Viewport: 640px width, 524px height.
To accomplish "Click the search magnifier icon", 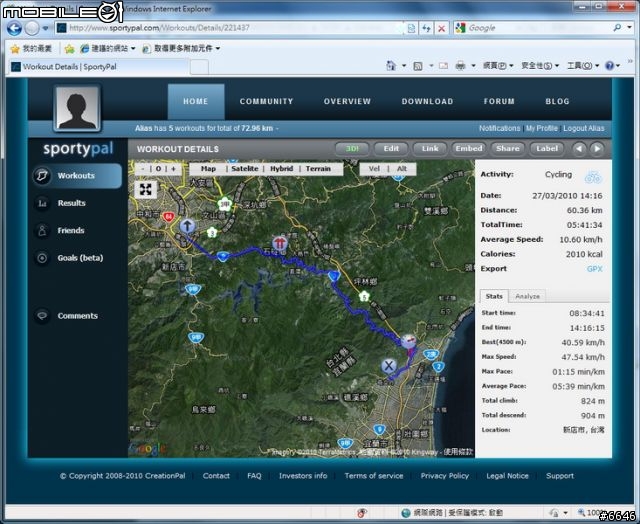I will pos(617,27).
